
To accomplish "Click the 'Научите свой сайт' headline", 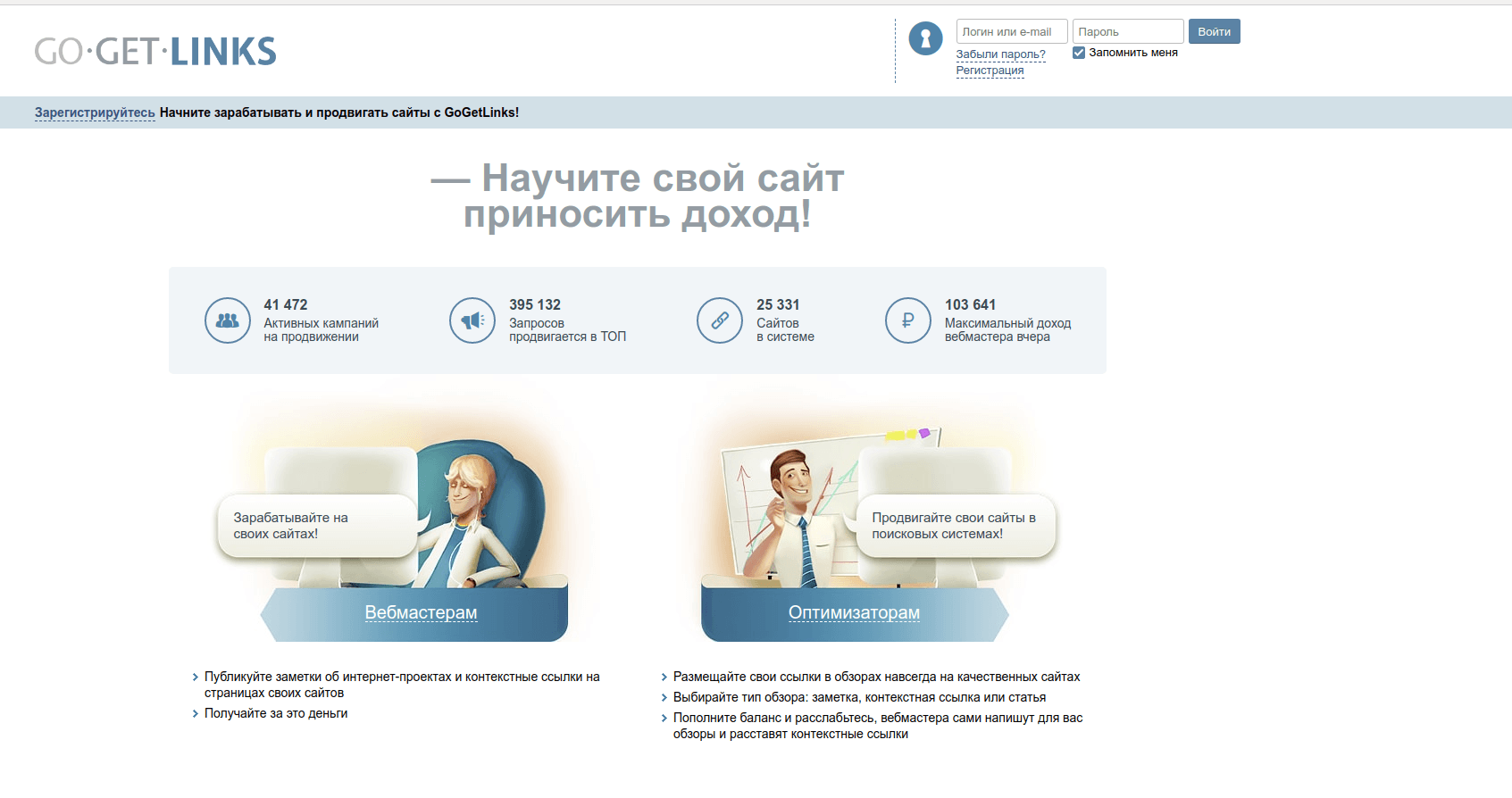I will [638, 196].
